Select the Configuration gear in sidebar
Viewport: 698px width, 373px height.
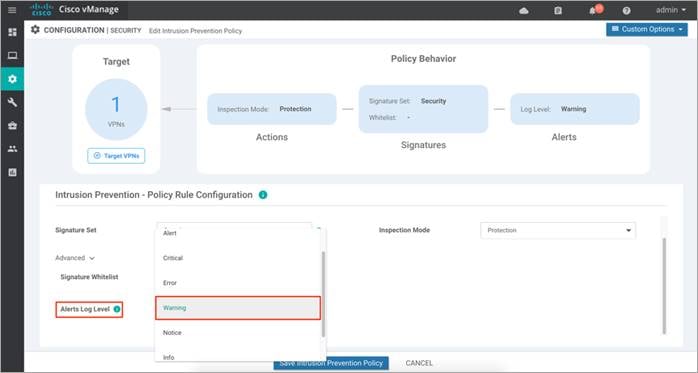coord(12,79)
